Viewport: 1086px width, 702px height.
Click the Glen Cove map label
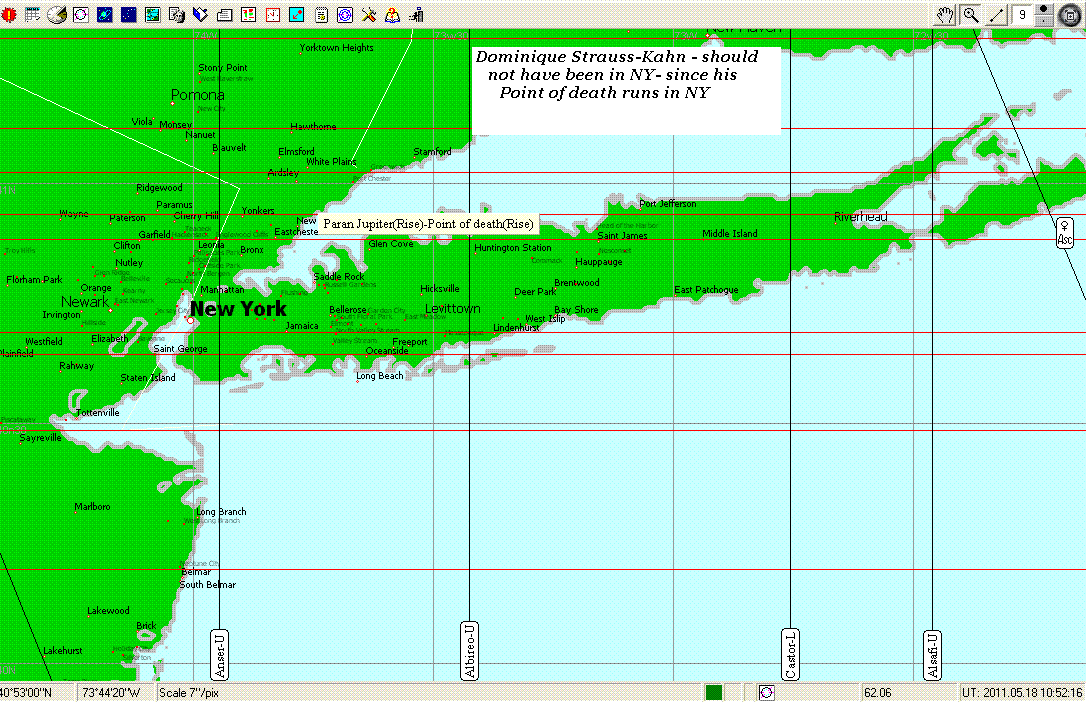pos(391,244)
